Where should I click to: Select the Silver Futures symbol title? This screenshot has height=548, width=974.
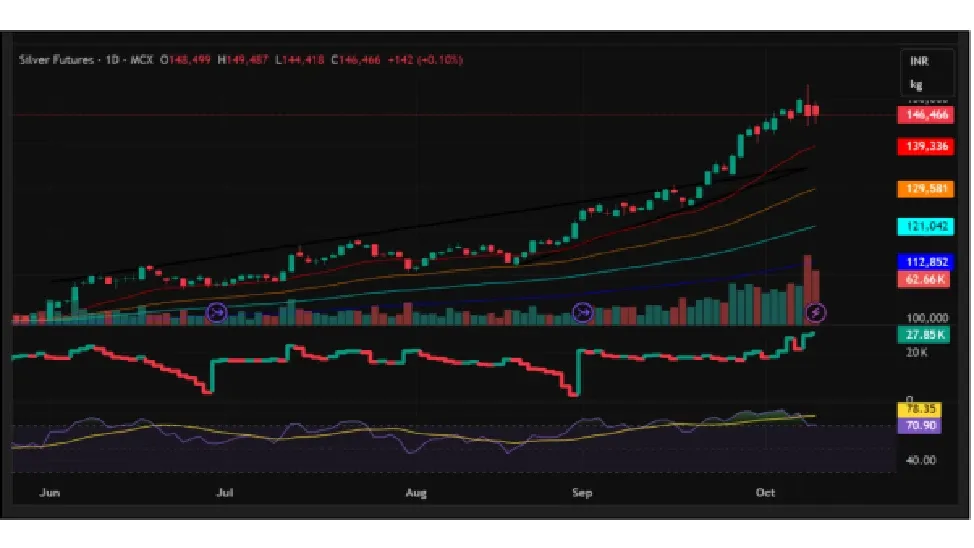(x=57, y=60)
